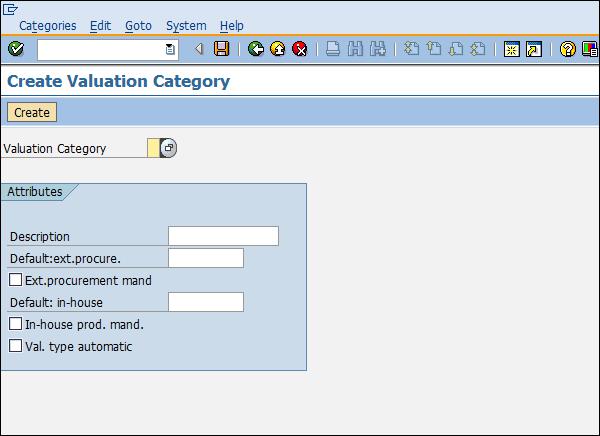The image size is (600, 436).
Task: Enable Ext.procurement mand checkbox
Action: [x=15, y=280]
